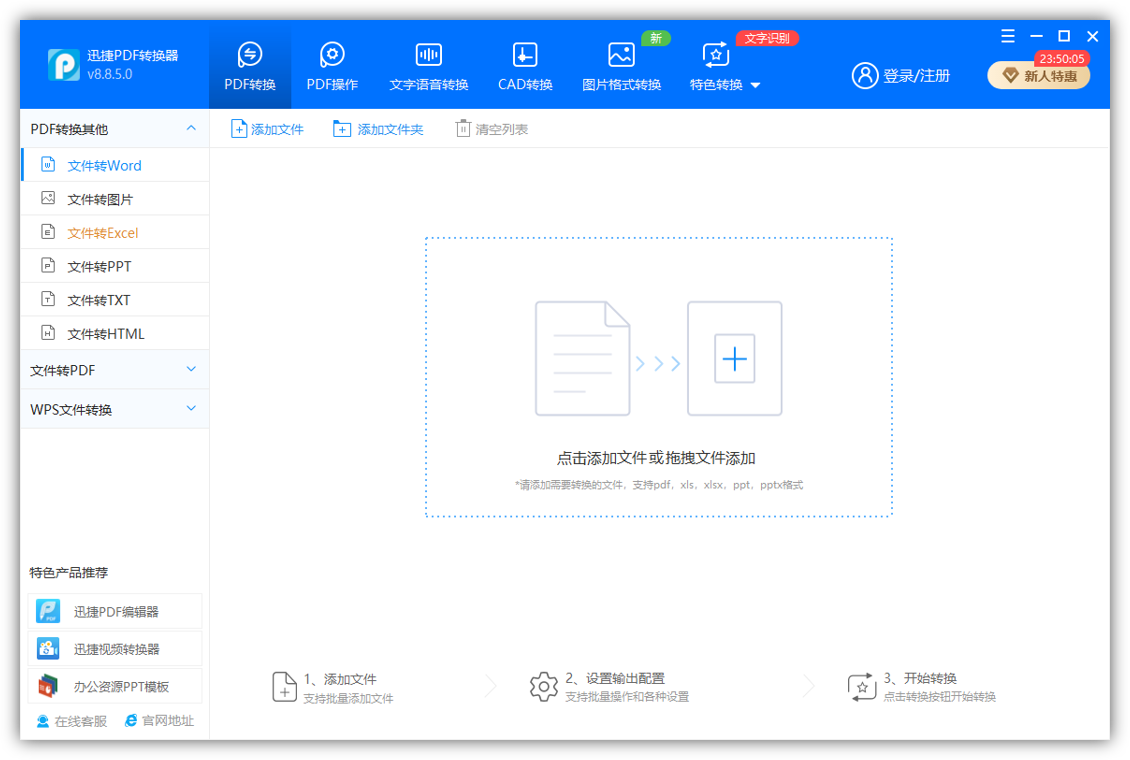Click the step 1 添加文件 icon
The image size is (1130, 760).
tap(284, 687)
